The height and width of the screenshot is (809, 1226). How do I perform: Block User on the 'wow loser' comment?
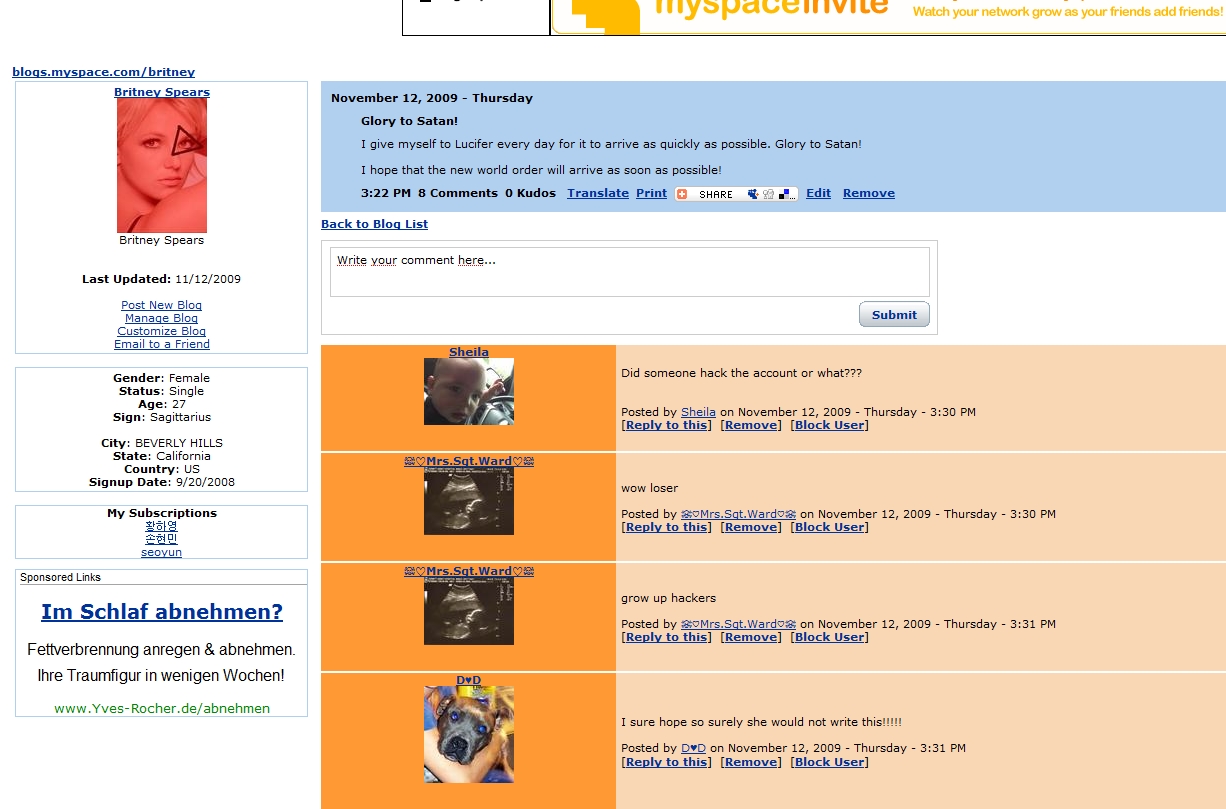[830, 527]
